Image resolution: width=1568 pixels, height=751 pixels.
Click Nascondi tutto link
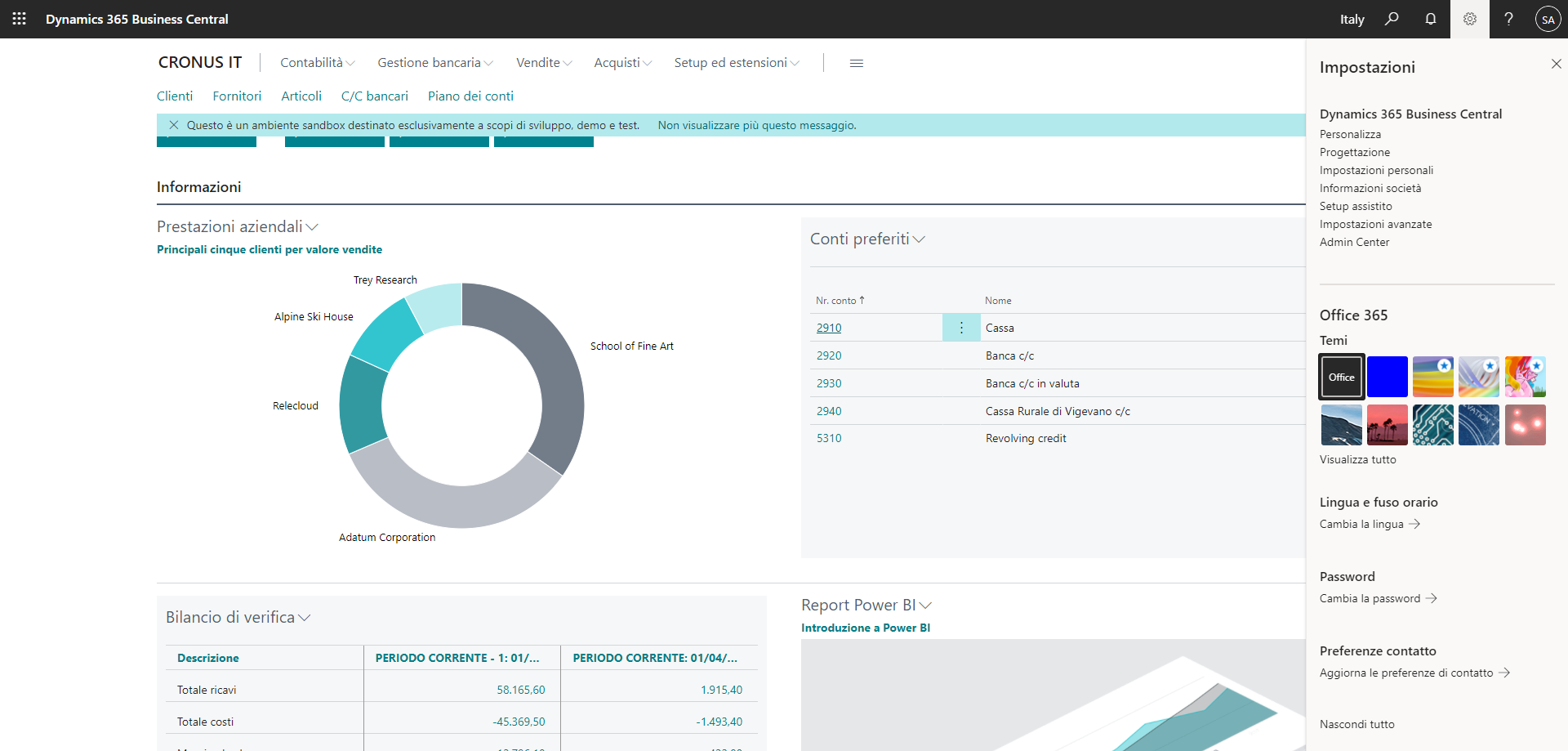coord(1356,724)
